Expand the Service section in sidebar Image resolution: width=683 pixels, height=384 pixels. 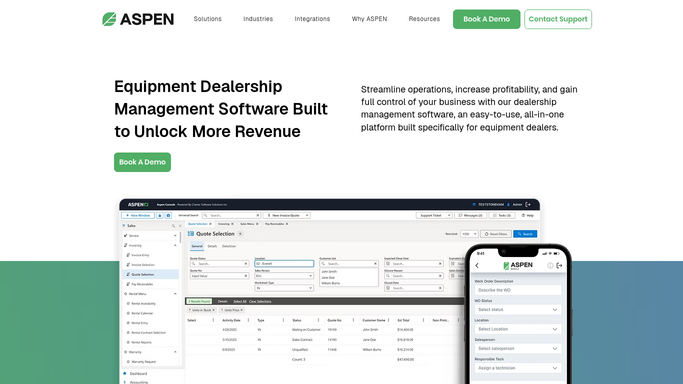(175, 236)
